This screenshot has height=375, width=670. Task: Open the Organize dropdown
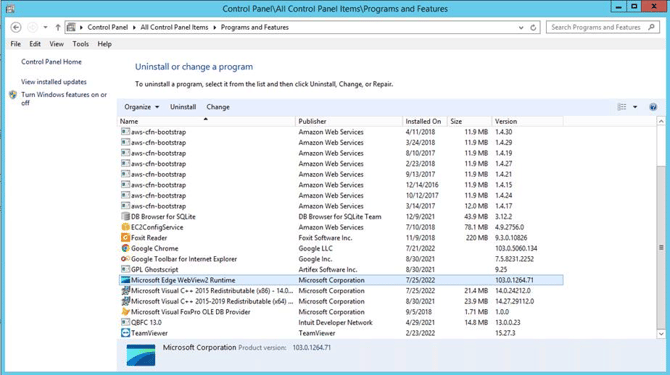point(141,107)
